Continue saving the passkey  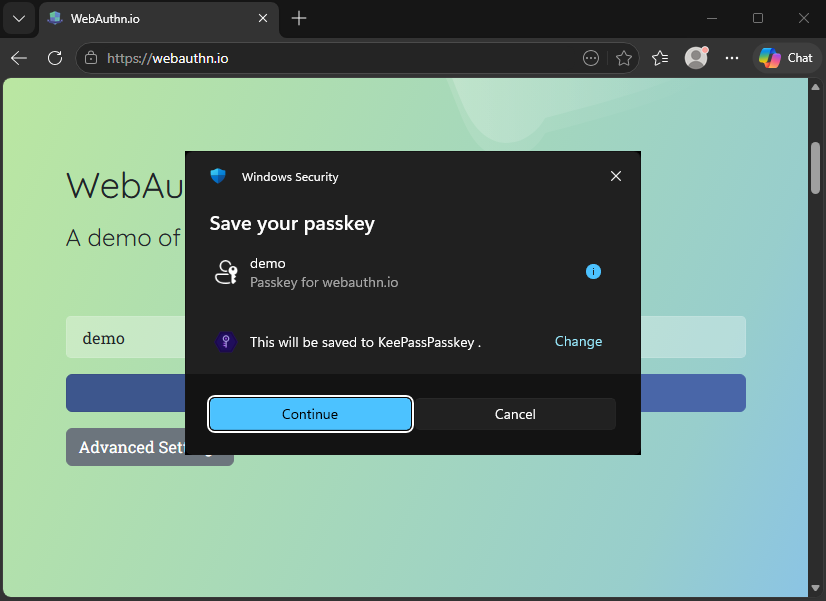310,414
